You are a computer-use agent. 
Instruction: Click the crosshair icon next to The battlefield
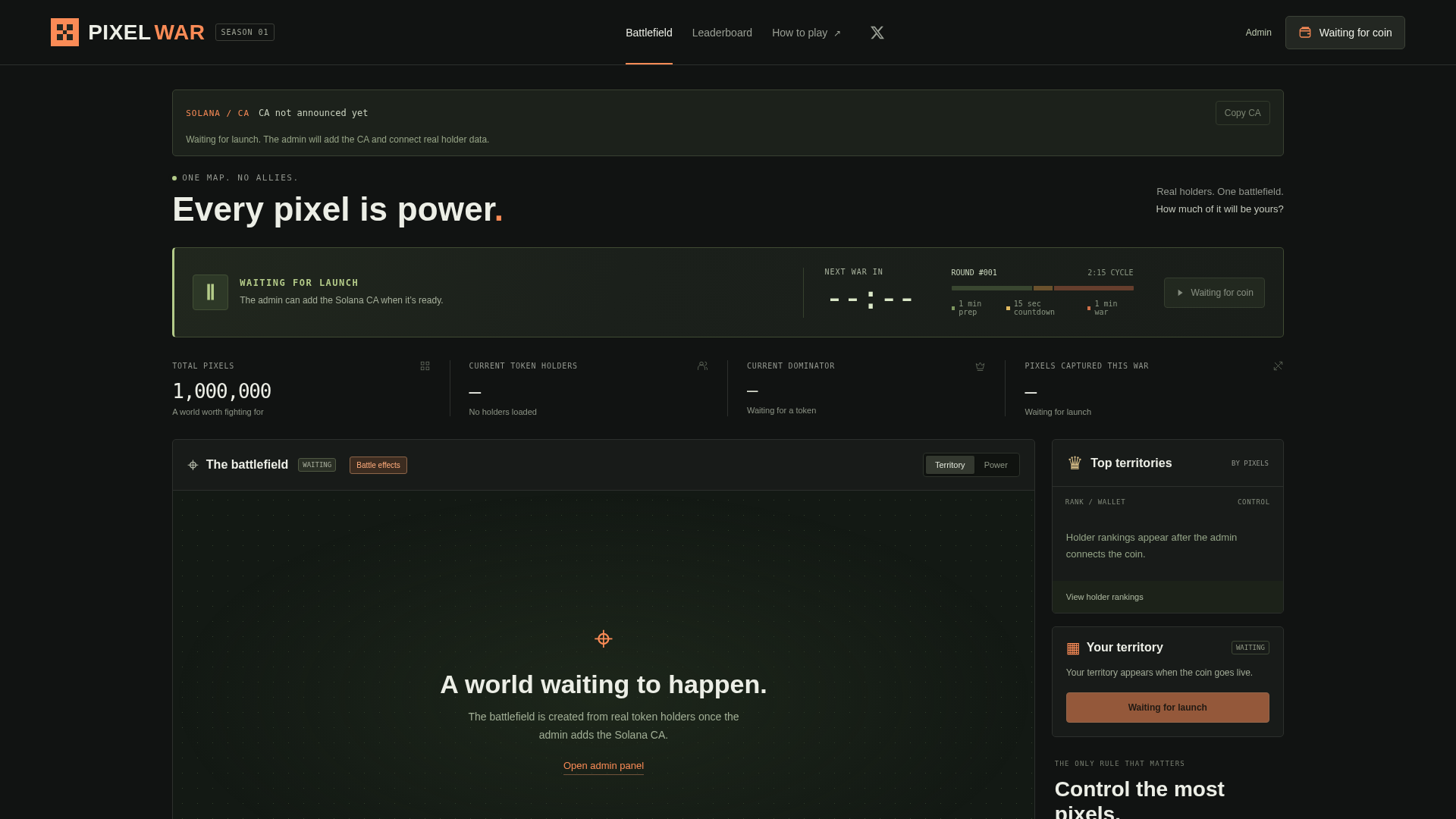(x=193, y=465)
